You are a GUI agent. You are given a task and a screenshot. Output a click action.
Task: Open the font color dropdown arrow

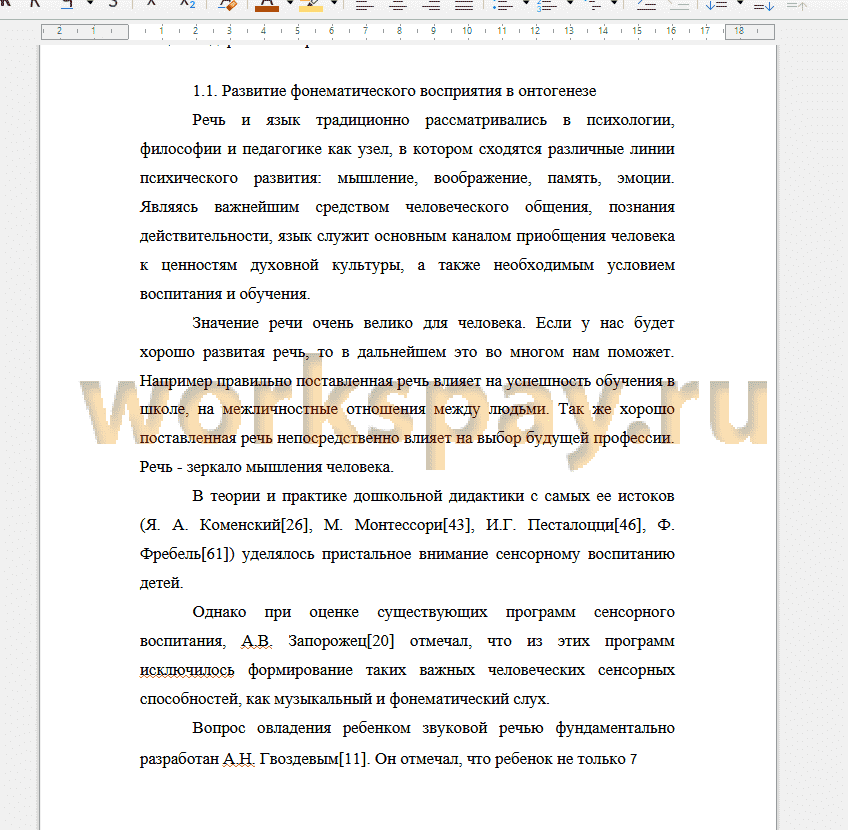[289, 4]
